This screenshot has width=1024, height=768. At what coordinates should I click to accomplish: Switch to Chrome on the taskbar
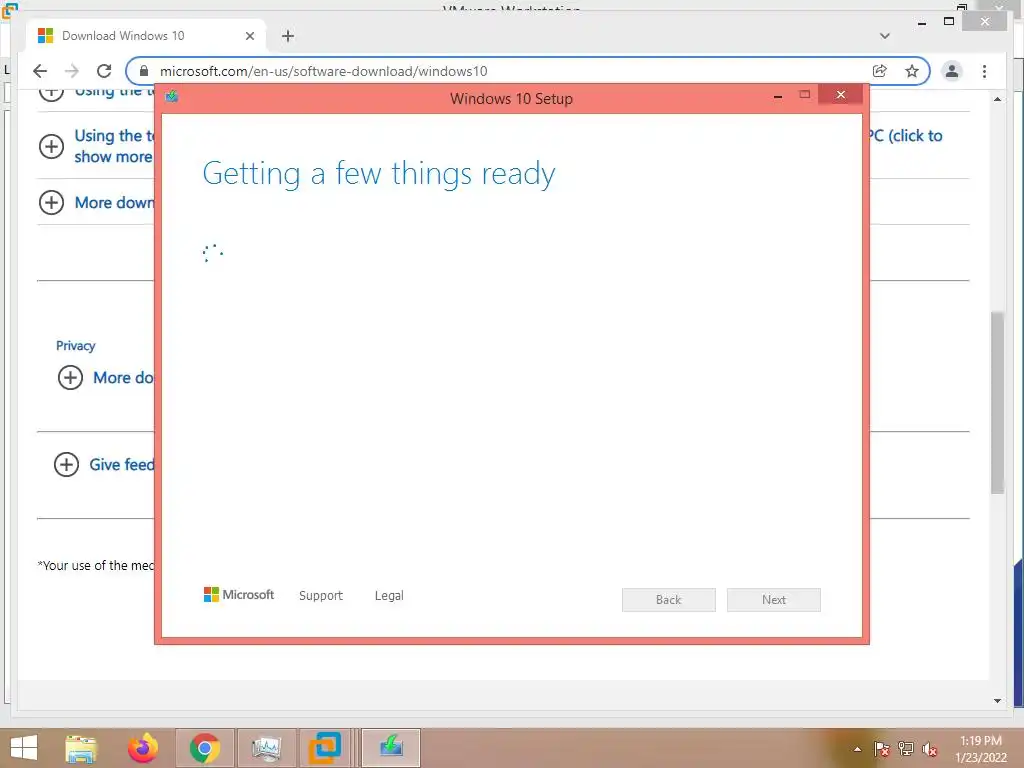point(204,748)
